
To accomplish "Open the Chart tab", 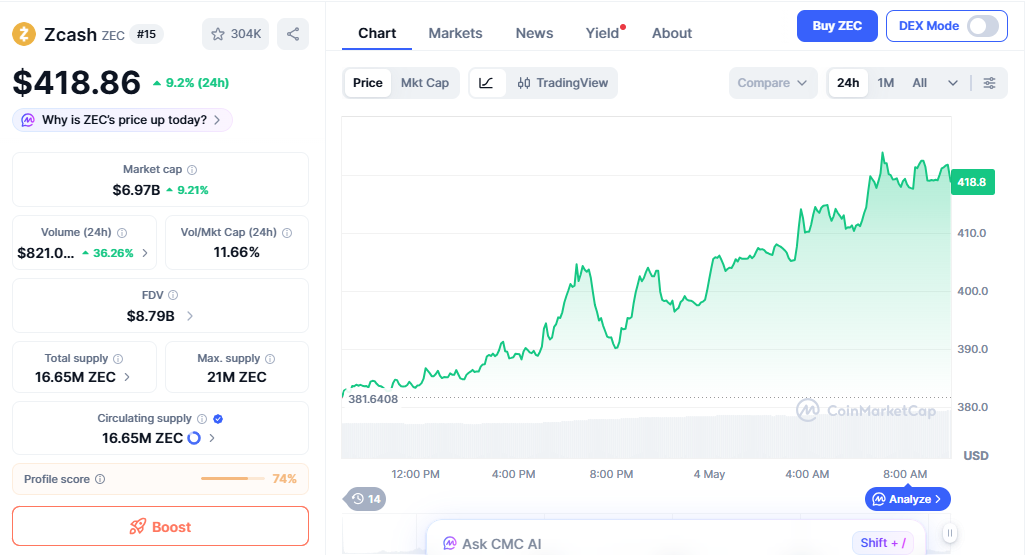I will coord(377,33).
